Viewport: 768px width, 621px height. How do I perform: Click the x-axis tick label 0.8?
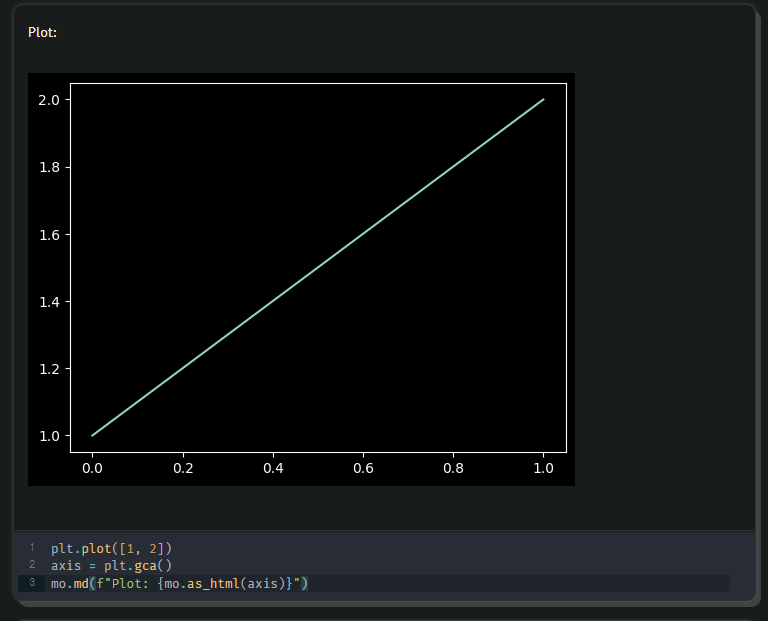click(454, 468)
